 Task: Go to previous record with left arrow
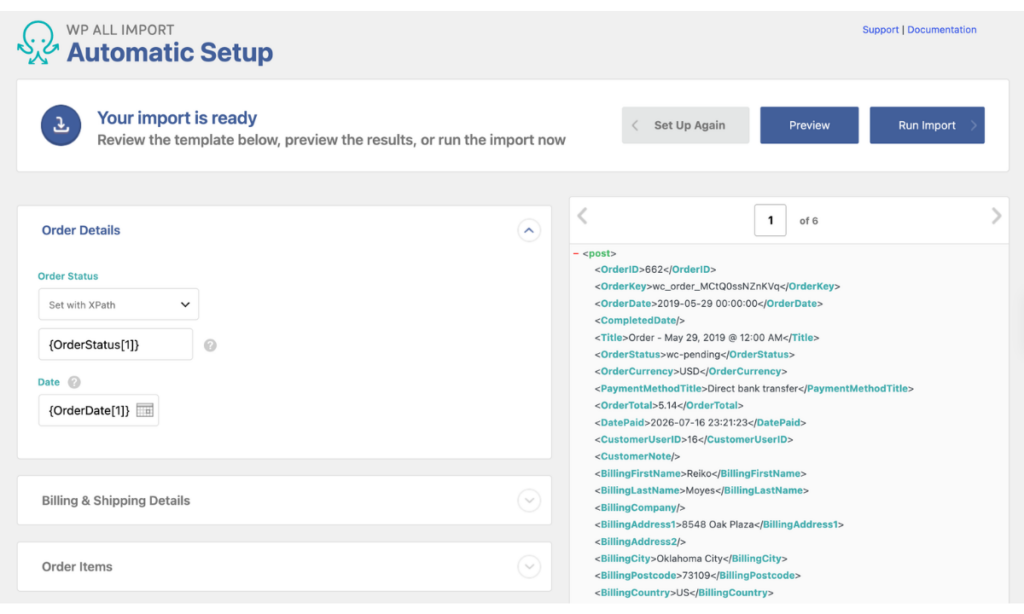pos(583,216)
